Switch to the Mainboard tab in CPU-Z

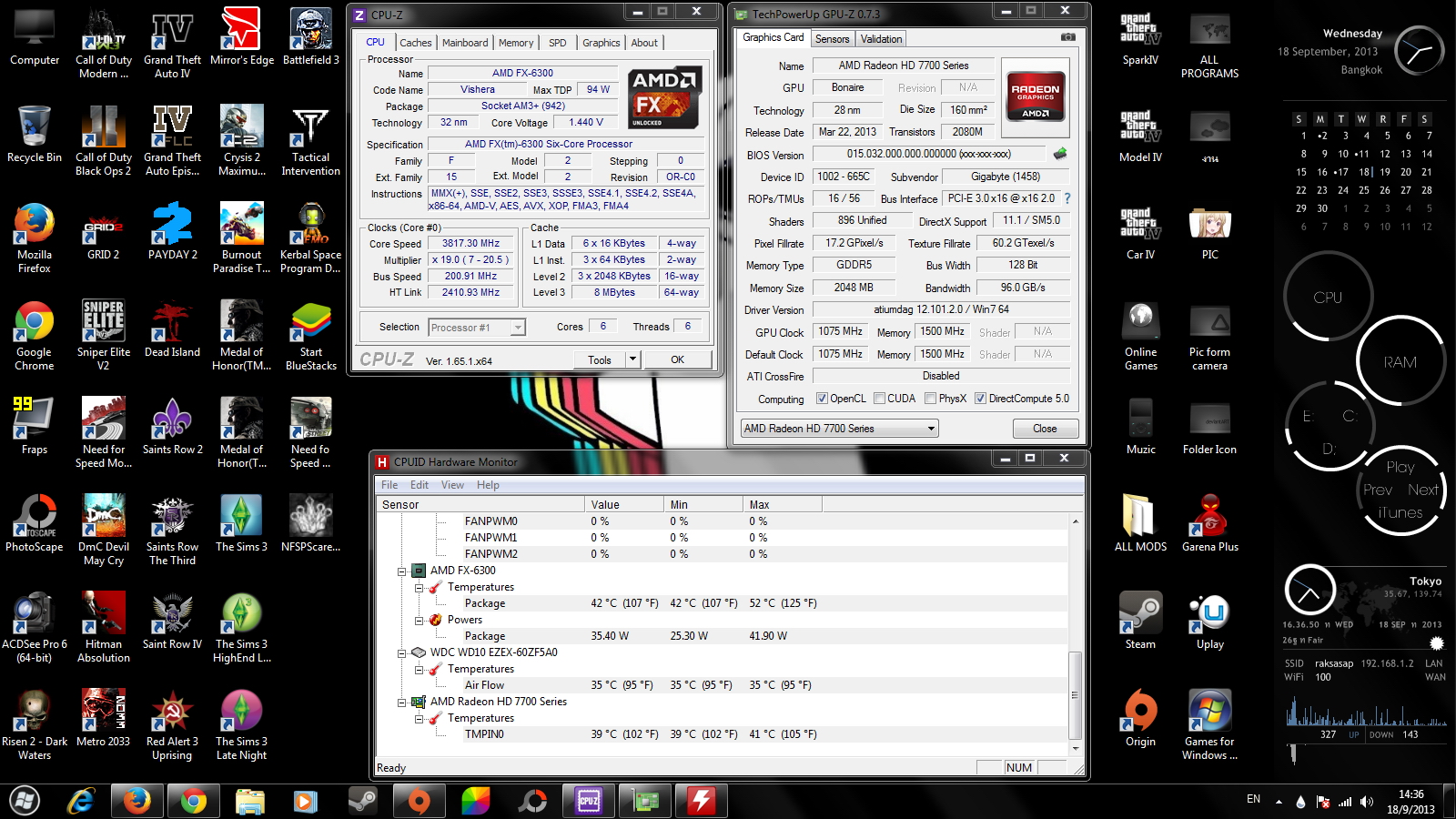pos(465,43)
